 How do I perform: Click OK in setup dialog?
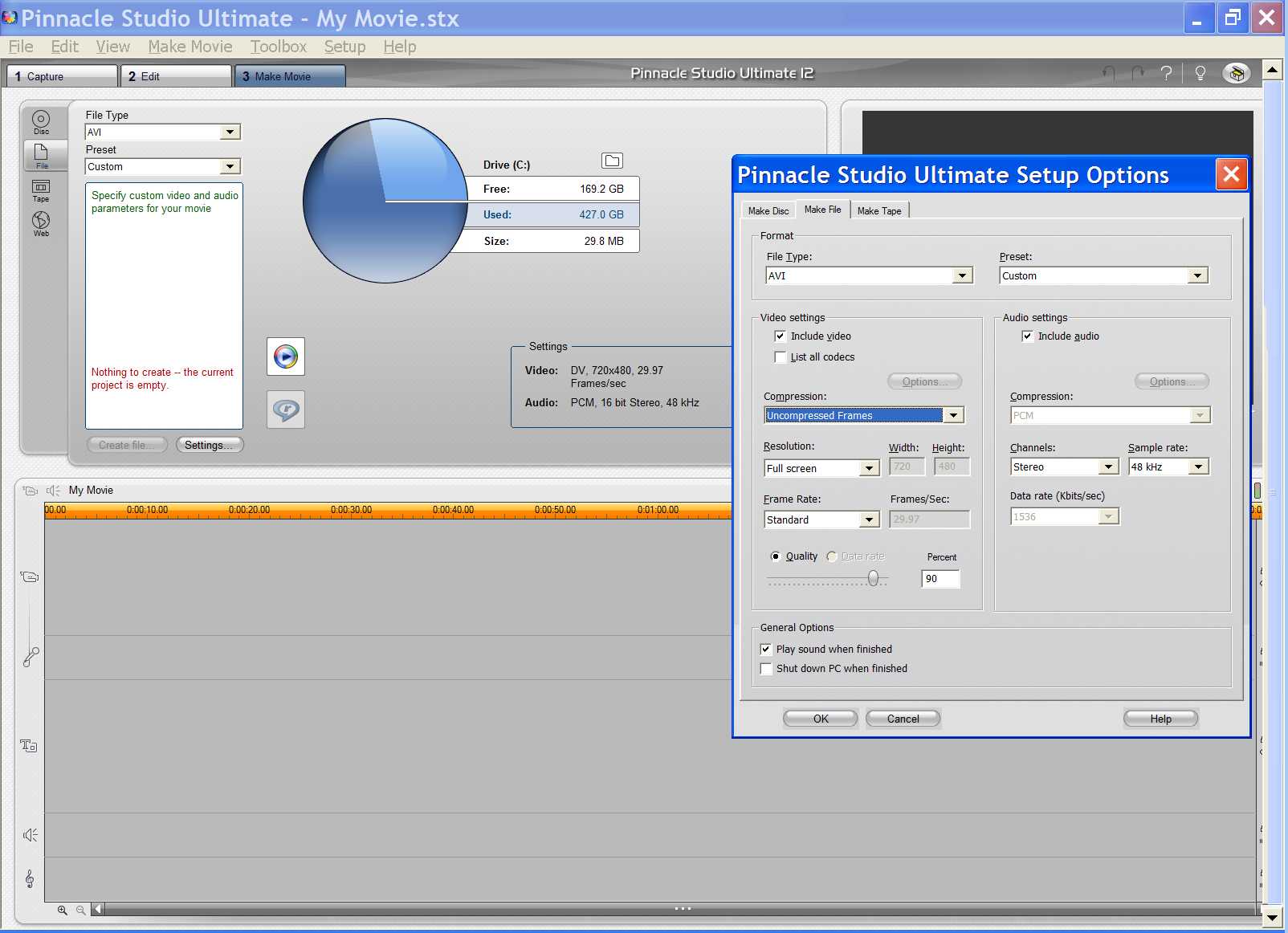(821, 719)
